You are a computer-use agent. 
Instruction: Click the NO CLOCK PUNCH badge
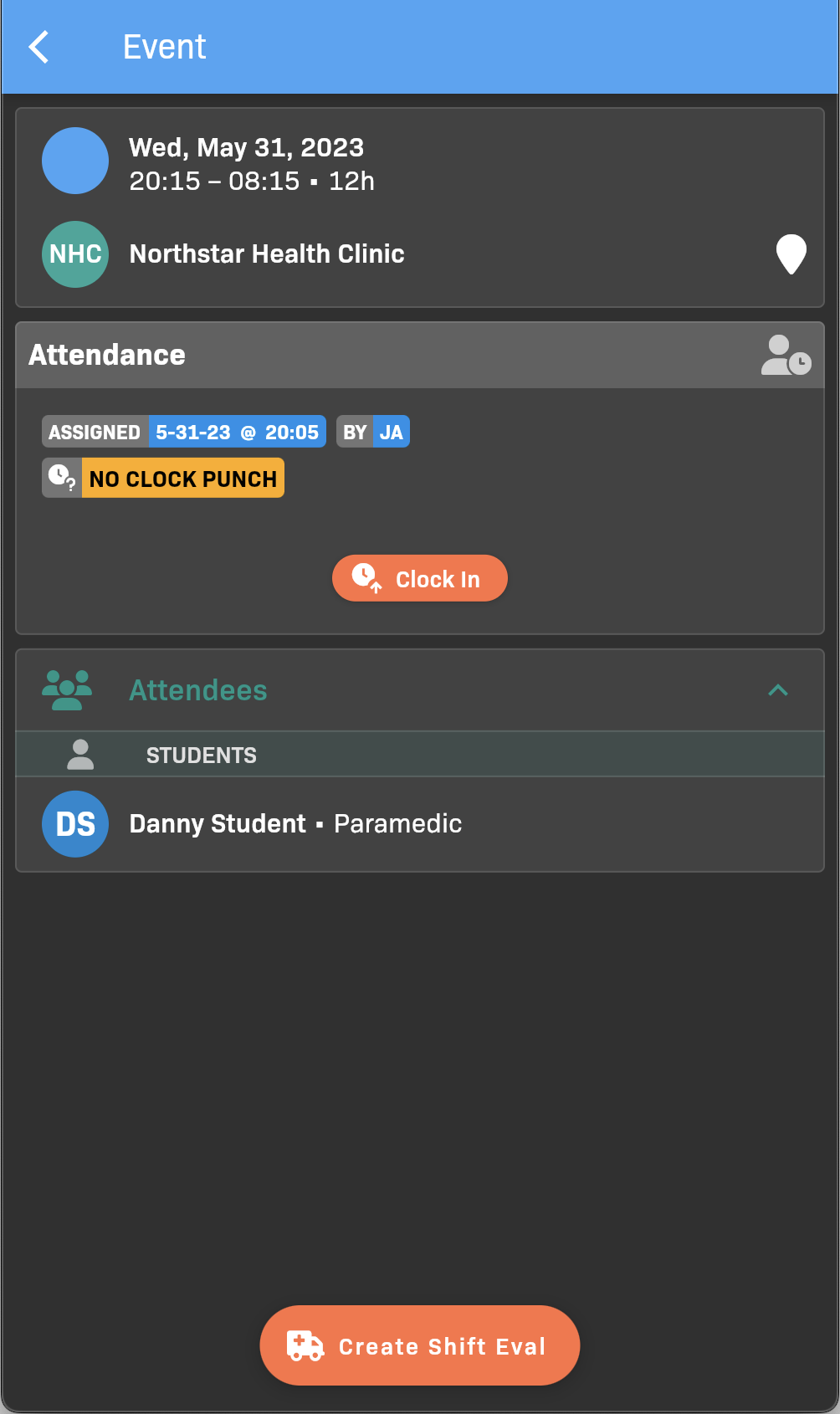coord(183,479)
